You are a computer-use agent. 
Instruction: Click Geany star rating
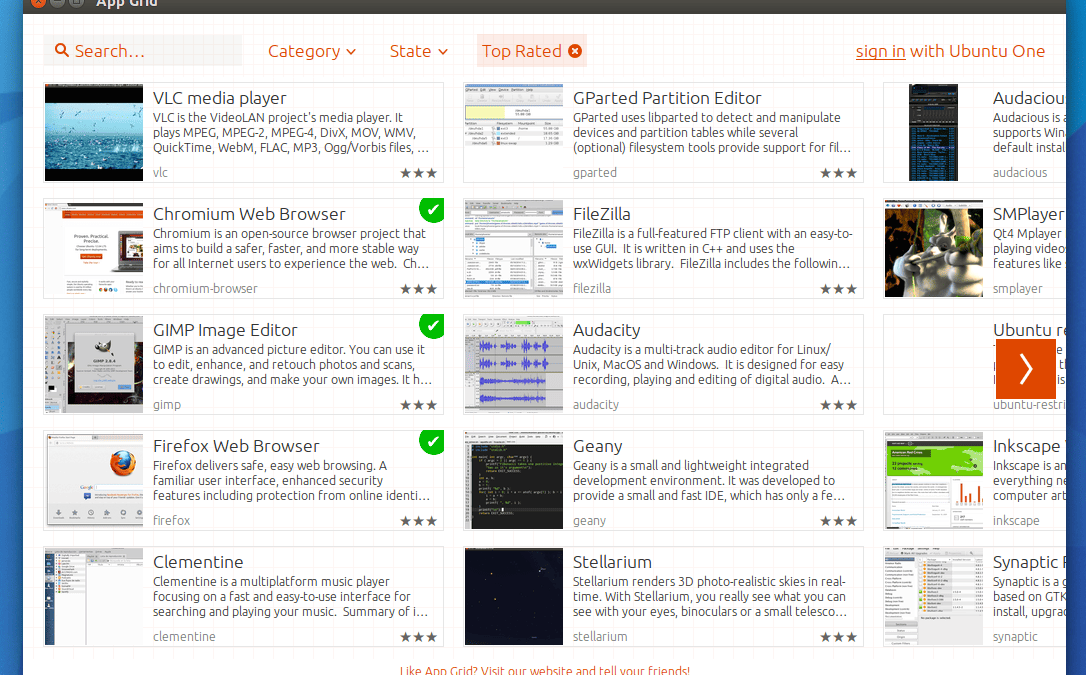(x=838, y=521)
